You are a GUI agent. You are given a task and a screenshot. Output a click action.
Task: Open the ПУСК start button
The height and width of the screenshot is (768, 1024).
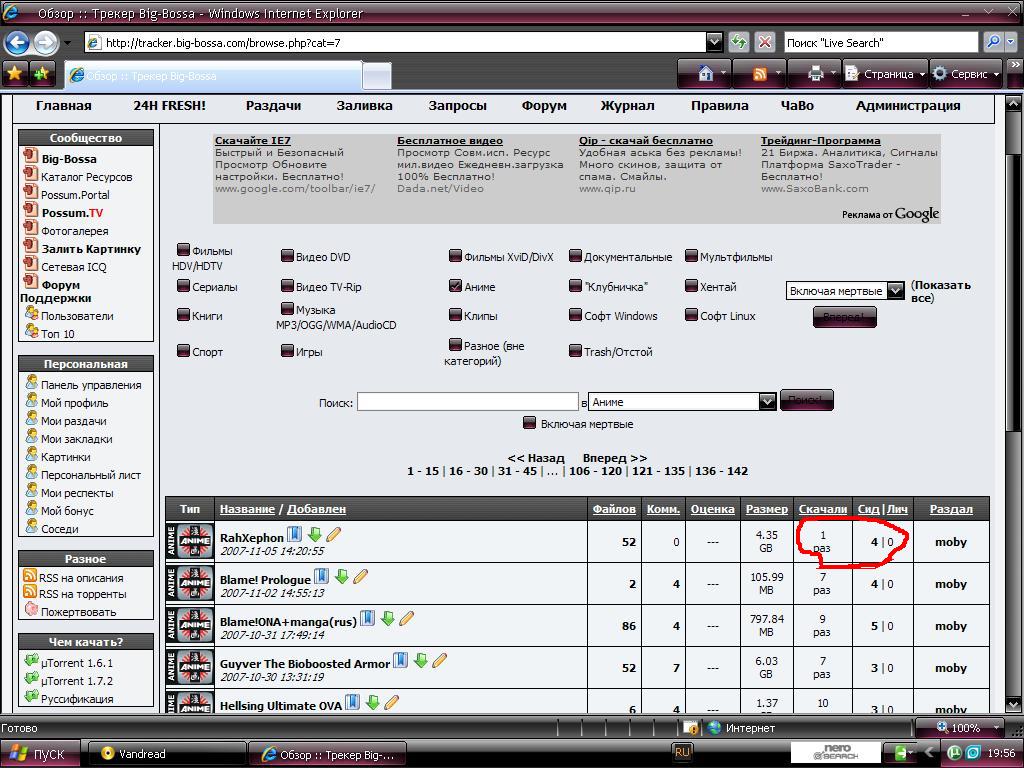tap(40, 754)
